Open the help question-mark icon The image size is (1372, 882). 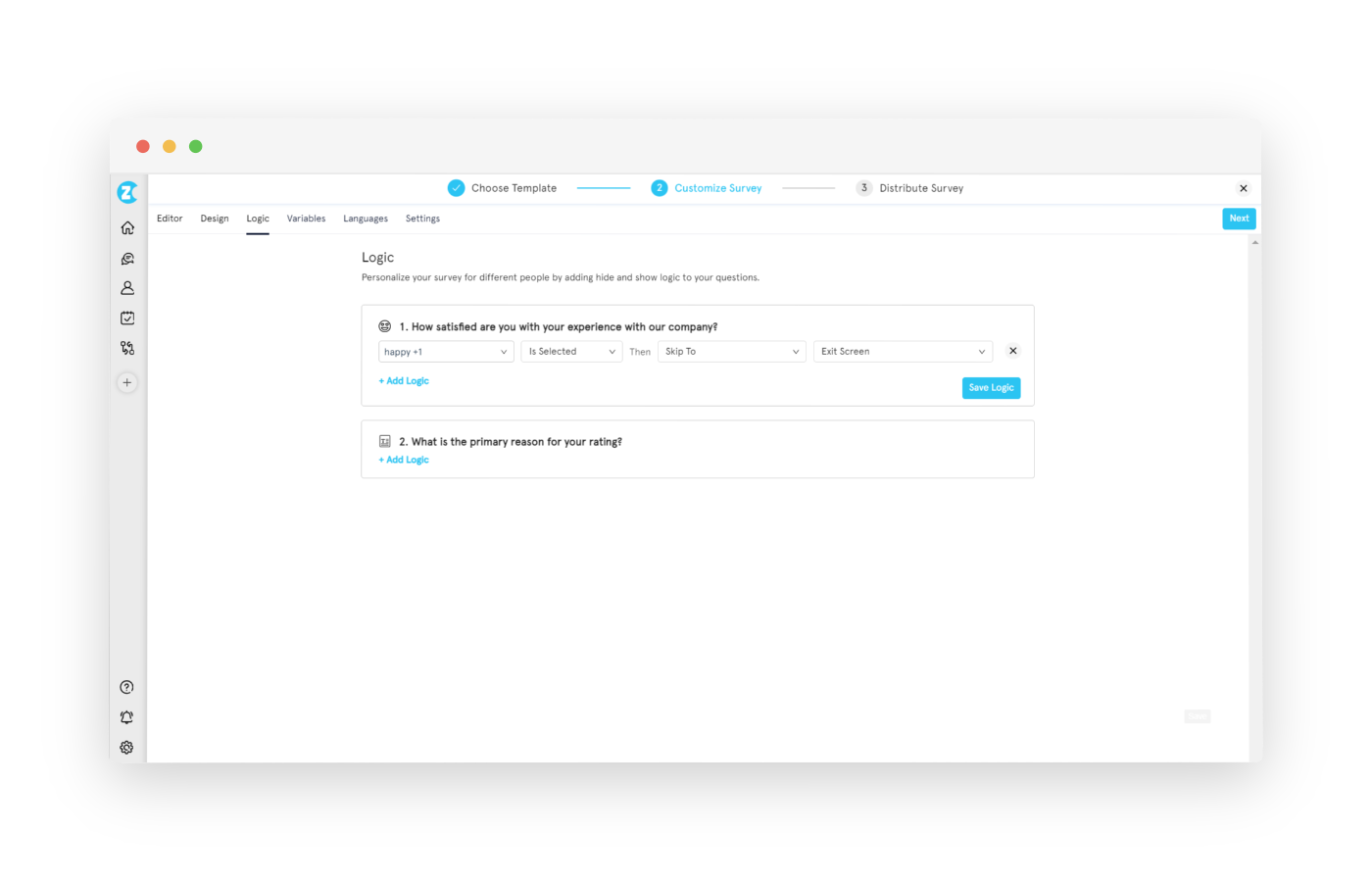[x=126, y=687]
